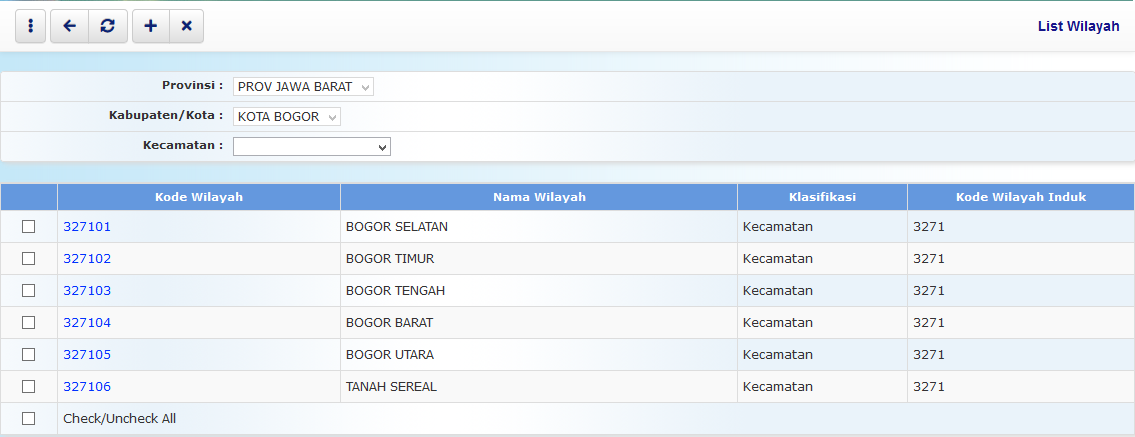Open the three-dot more options menu
Image resolution: width=1135 pixels, height=437 pixels.
coord(31,27)
